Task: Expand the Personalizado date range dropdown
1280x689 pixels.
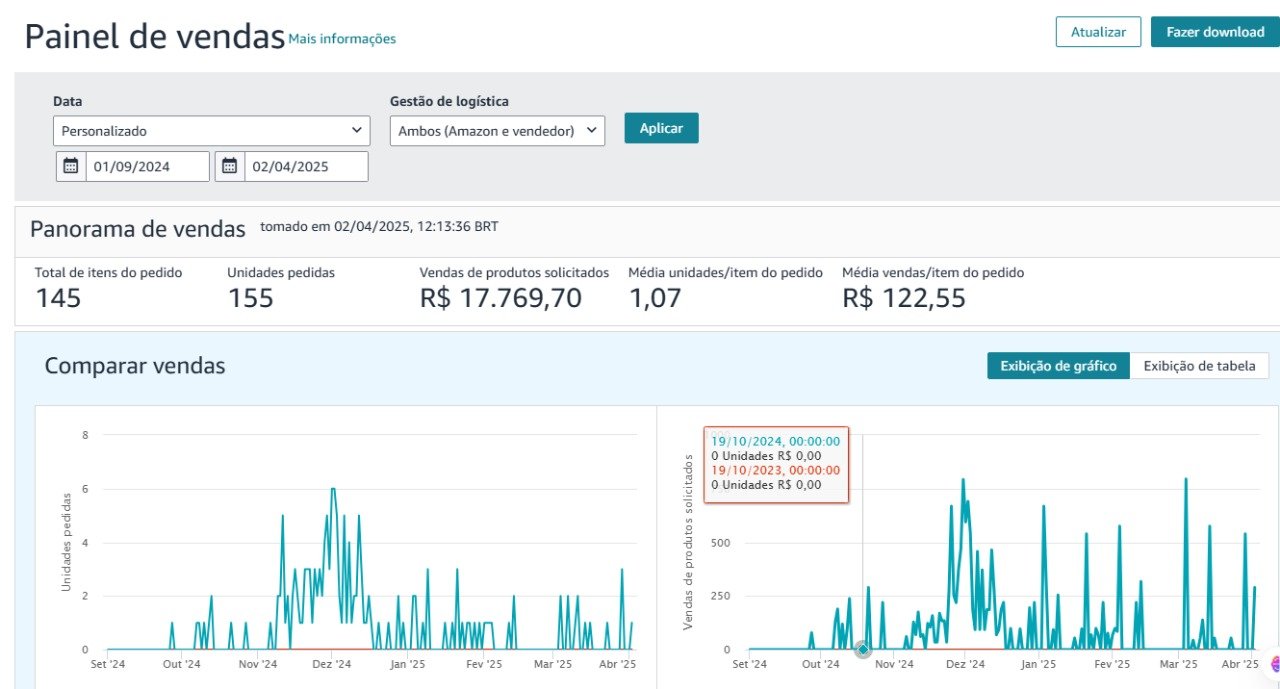Action: [x=211, y=131]
